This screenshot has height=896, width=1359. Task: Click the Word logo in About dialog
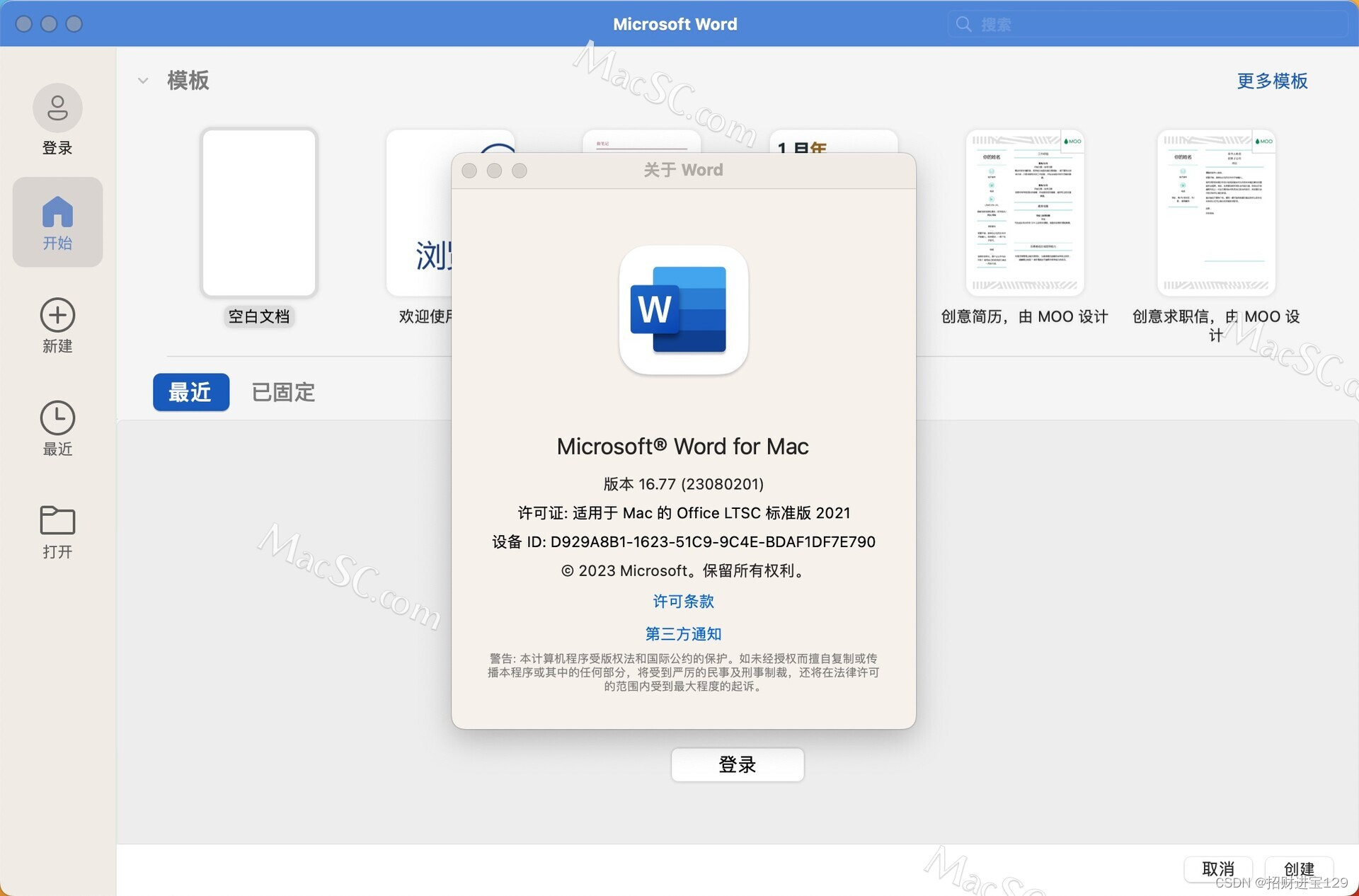pyautogui.click(x=683, y=310)
